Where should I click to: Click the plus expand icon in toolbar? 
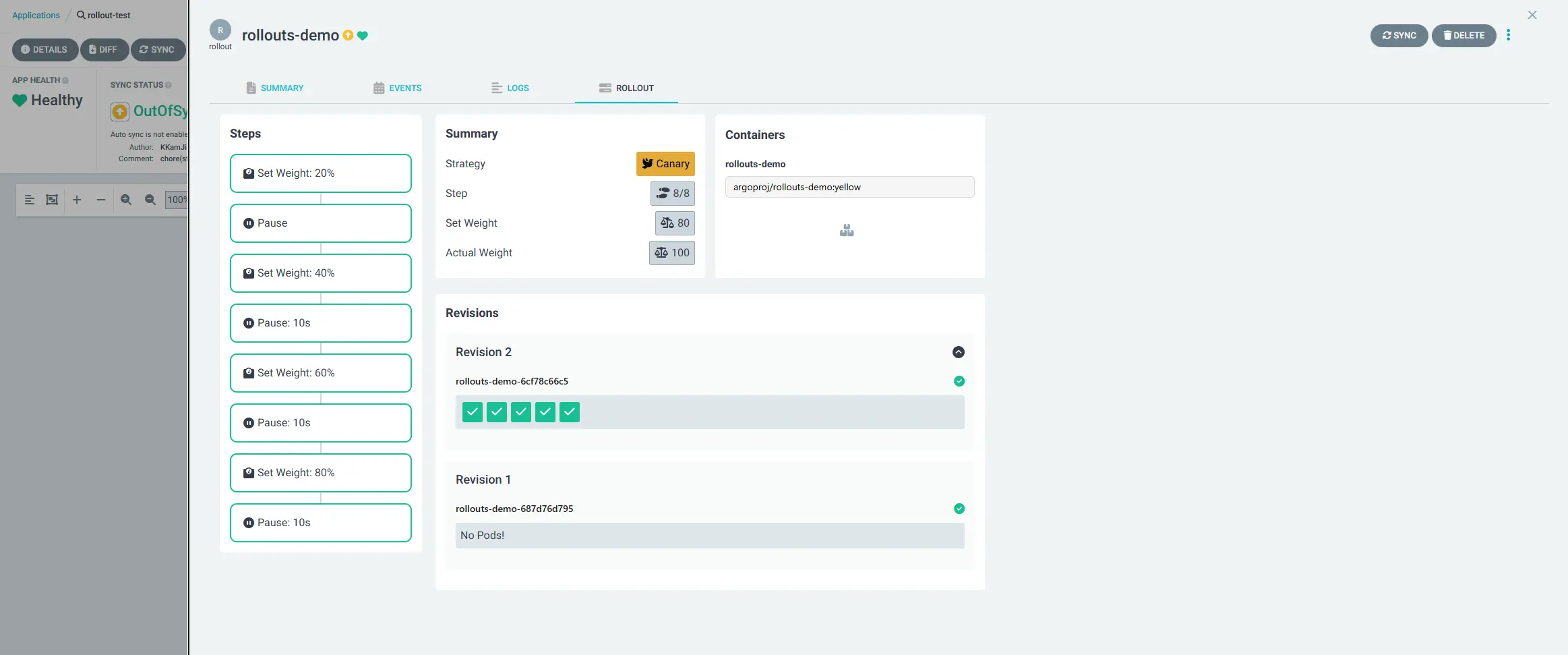77,200
